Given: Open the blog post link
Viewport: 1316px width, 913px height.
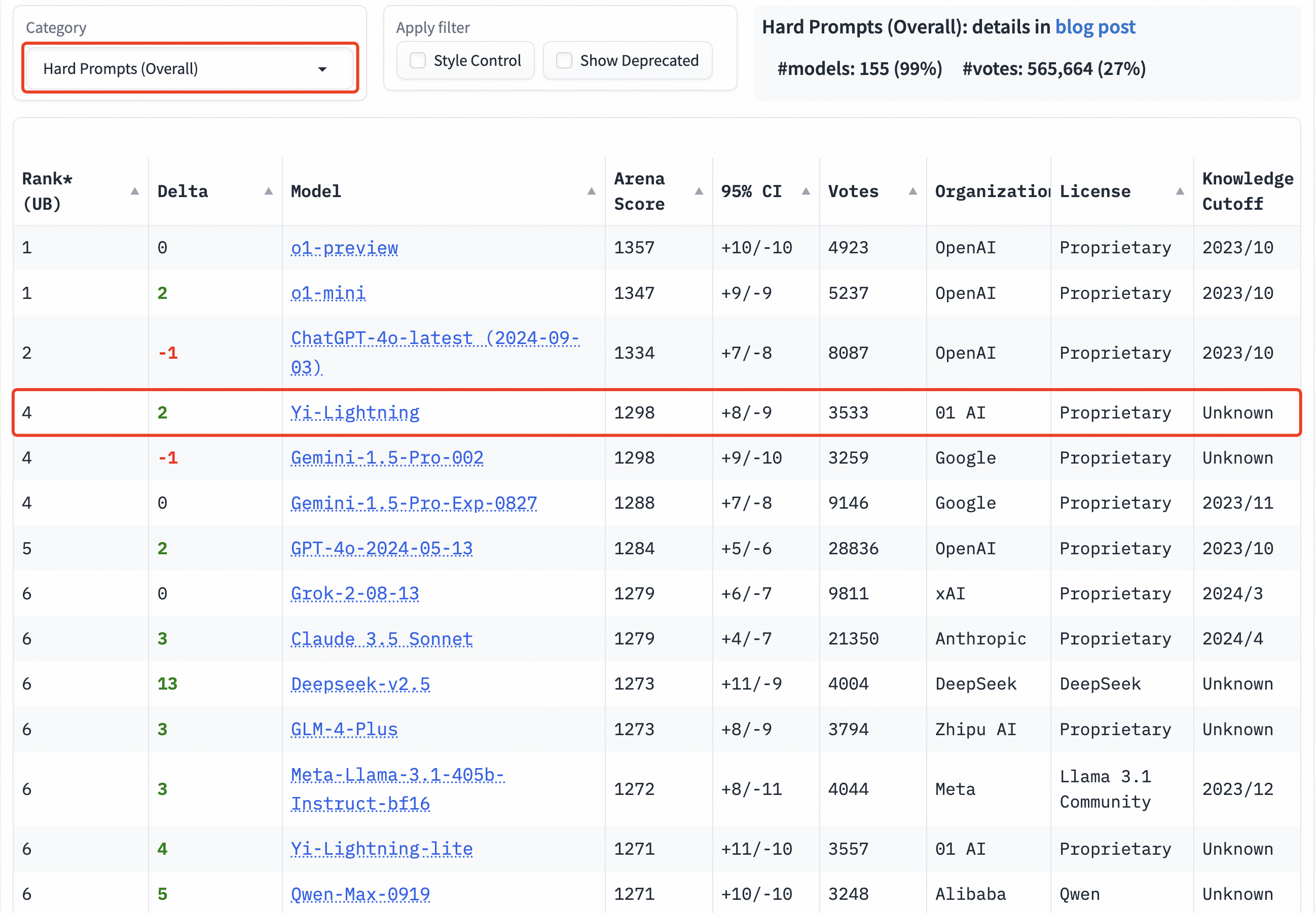Looking at the screenshot, I should pos(1094,27).
